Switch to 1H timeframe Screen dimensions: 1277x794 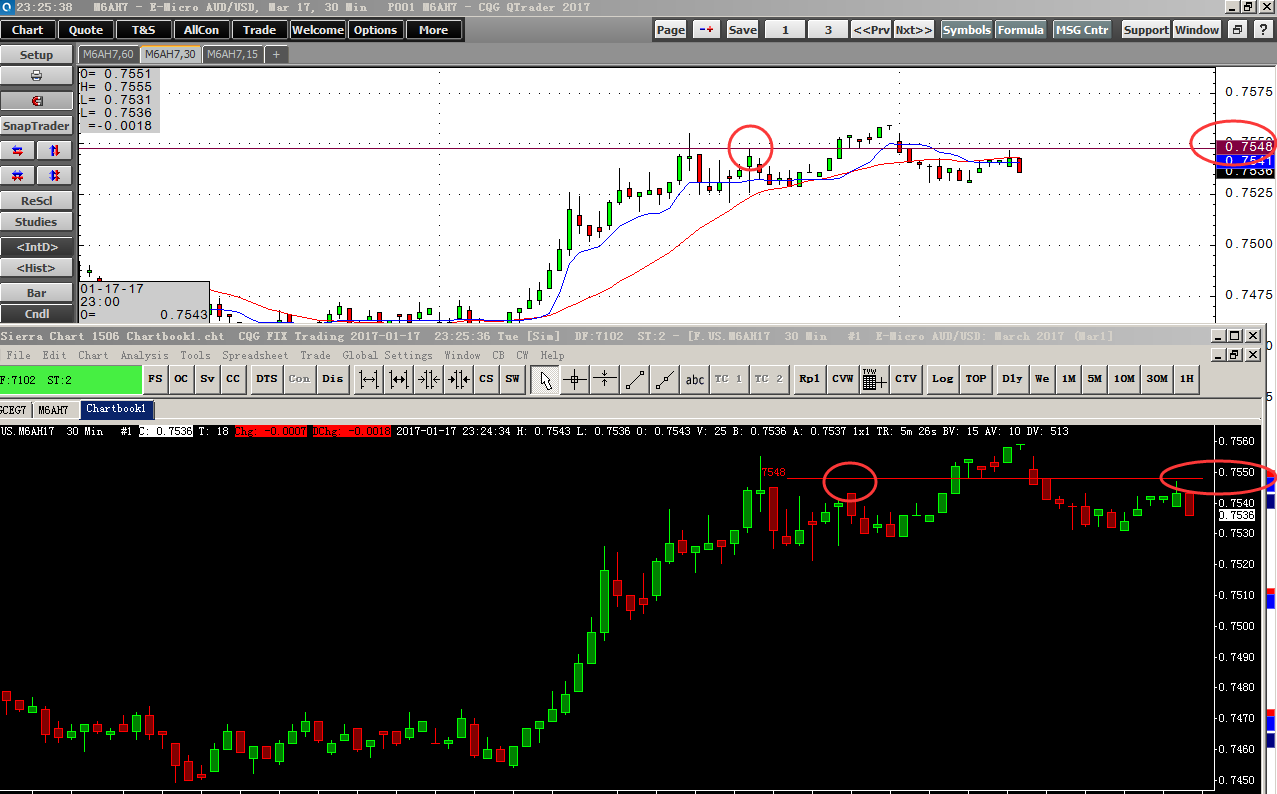[x=1187, y=379]
